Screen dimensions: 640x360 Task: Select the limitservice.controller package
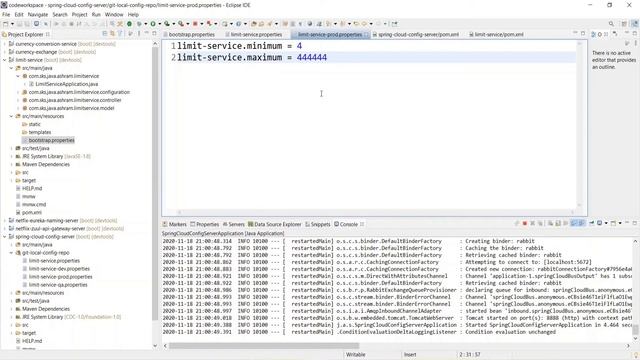coord(75,100)
